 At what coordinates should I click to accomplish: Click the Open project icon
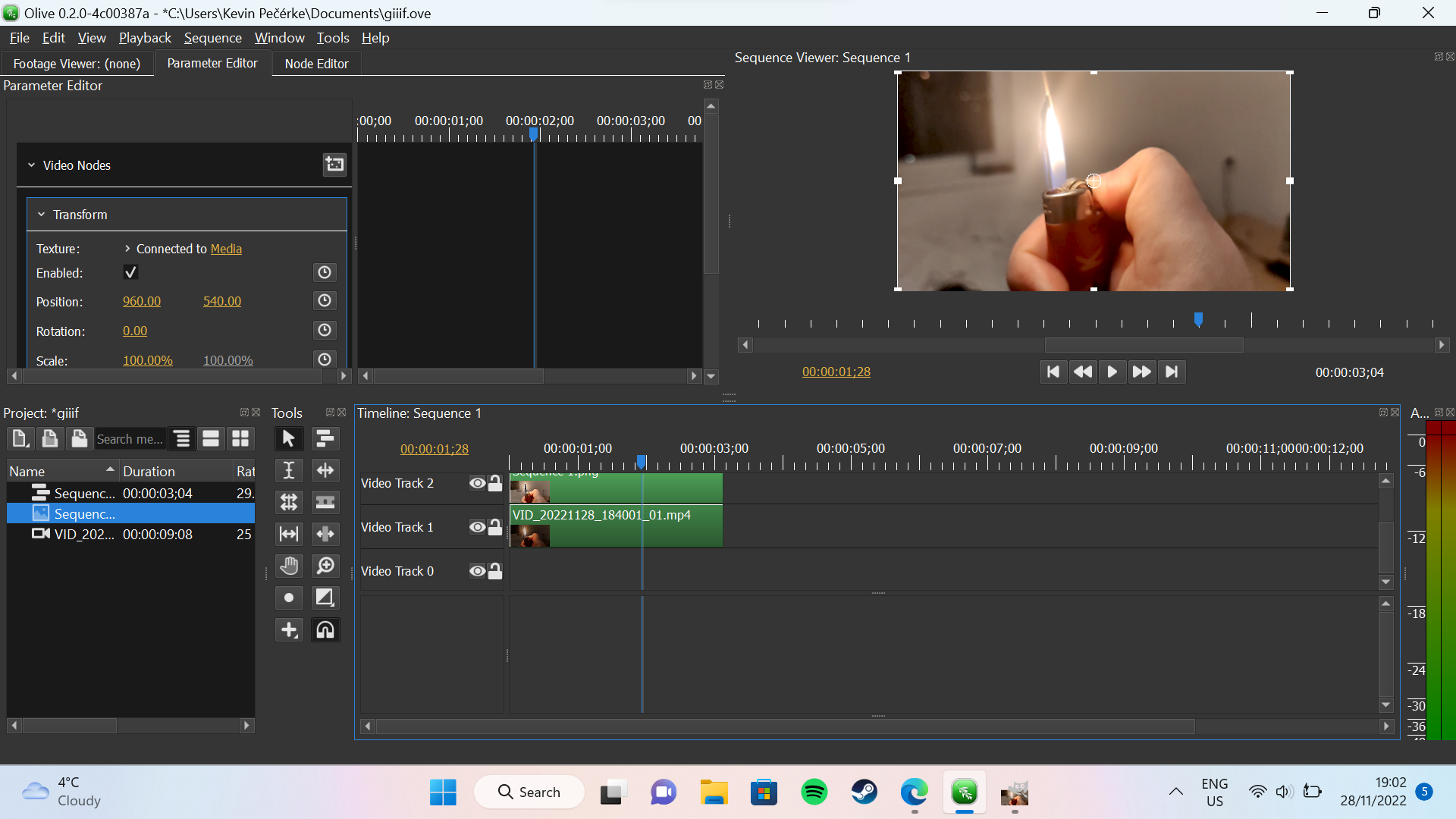click(49, 438)
